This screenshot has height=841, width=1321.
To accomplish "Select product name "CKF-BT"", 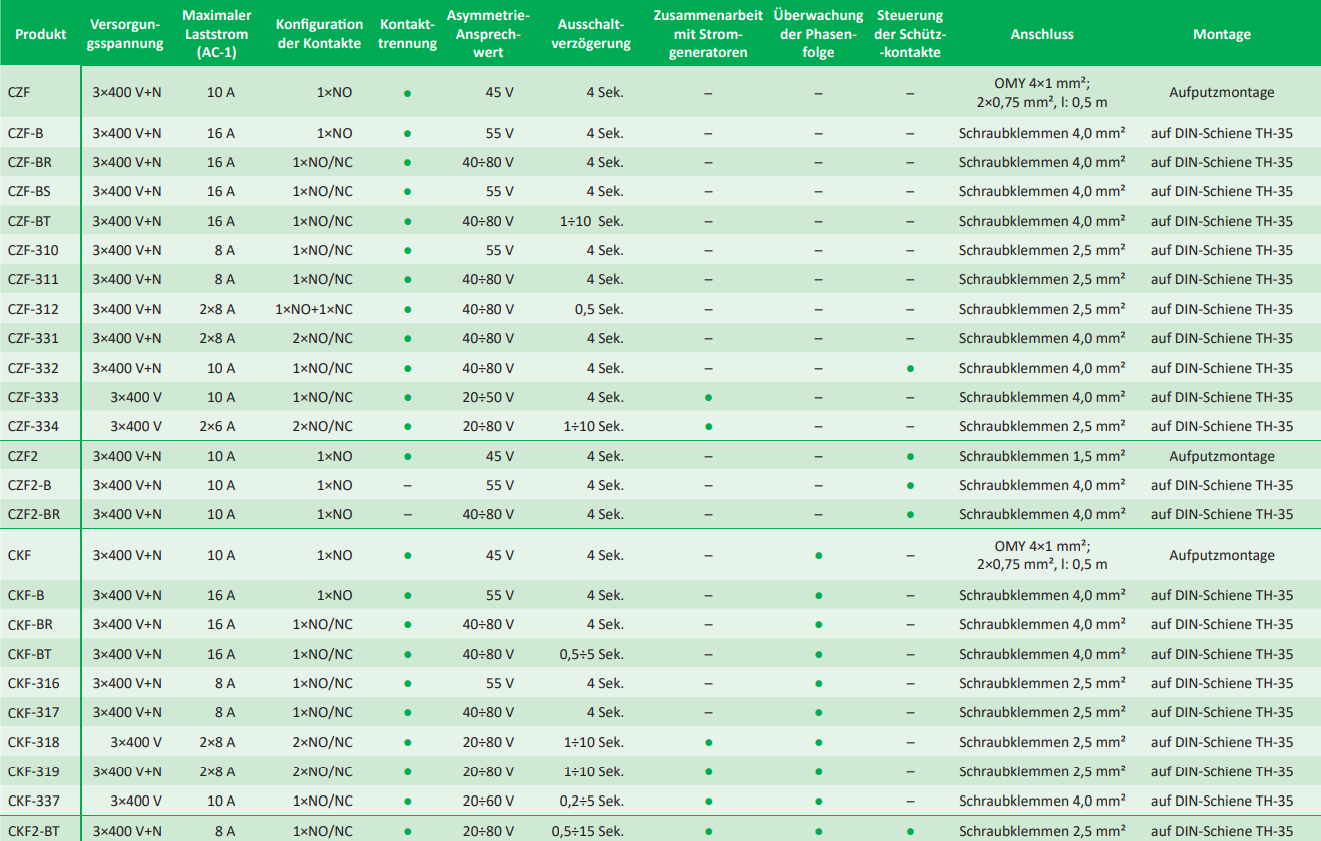I will point(30,654).
